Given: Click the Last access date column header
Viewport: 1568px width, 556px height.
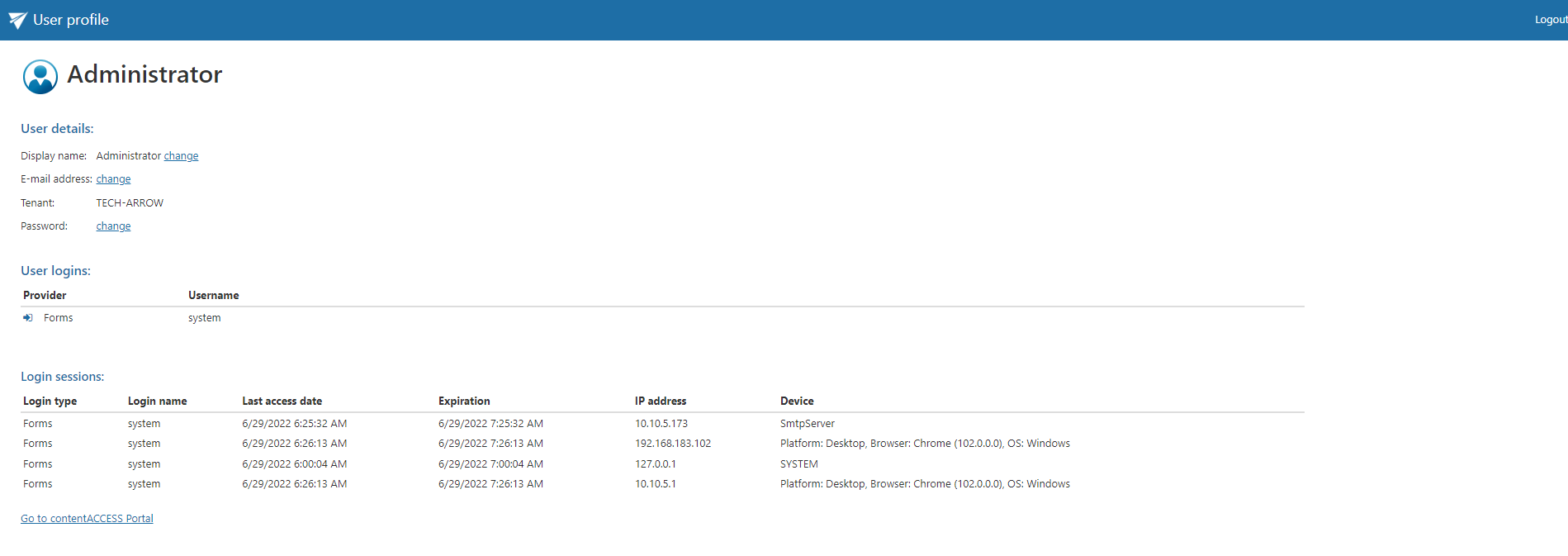Looking at the screenshot, I should pyautogui.click(x=282, y=402).
